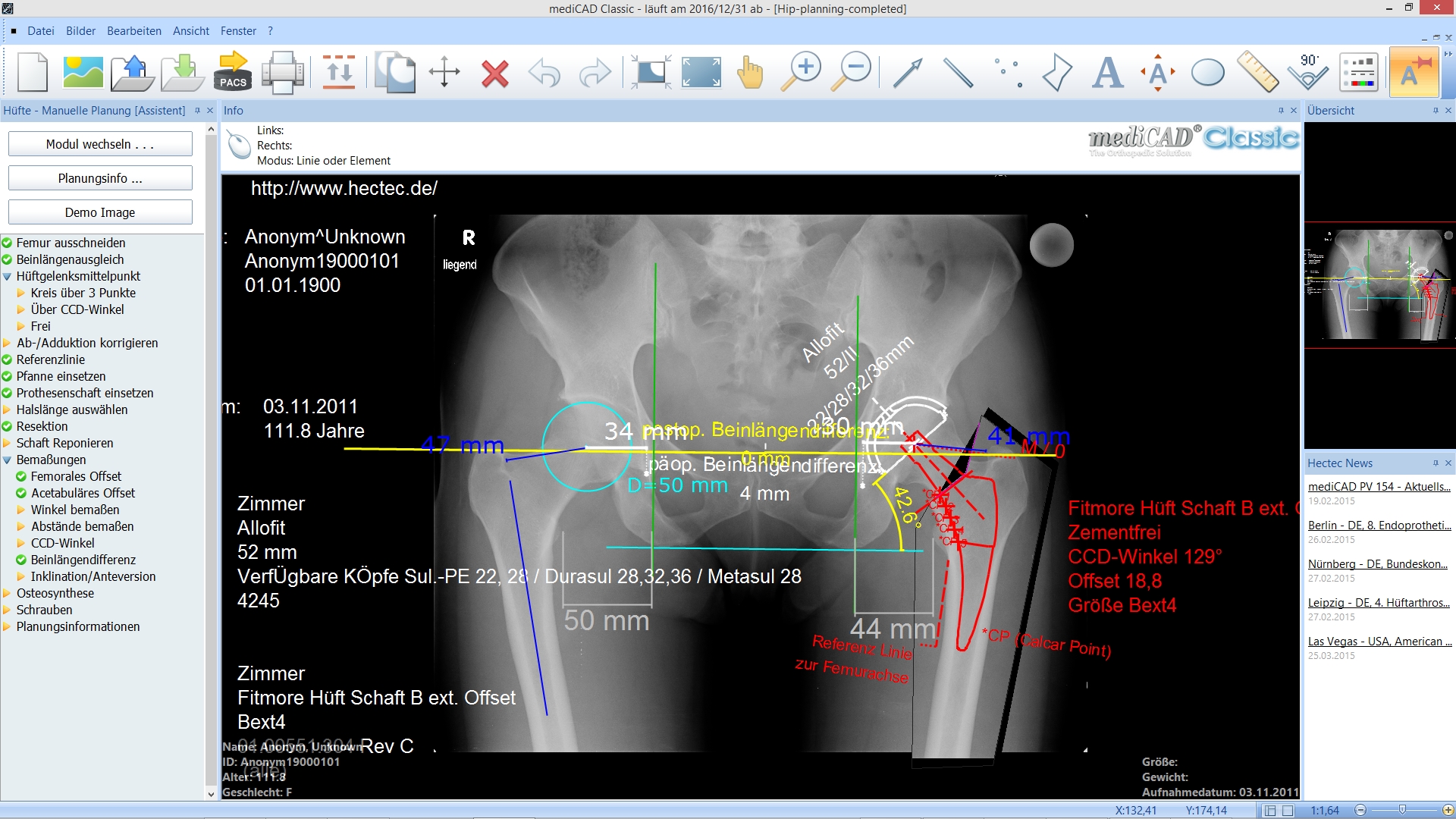Viewport: 1456px width, 819px height.
Task: Click the Modul wechseln button
Action: [100, 144]
